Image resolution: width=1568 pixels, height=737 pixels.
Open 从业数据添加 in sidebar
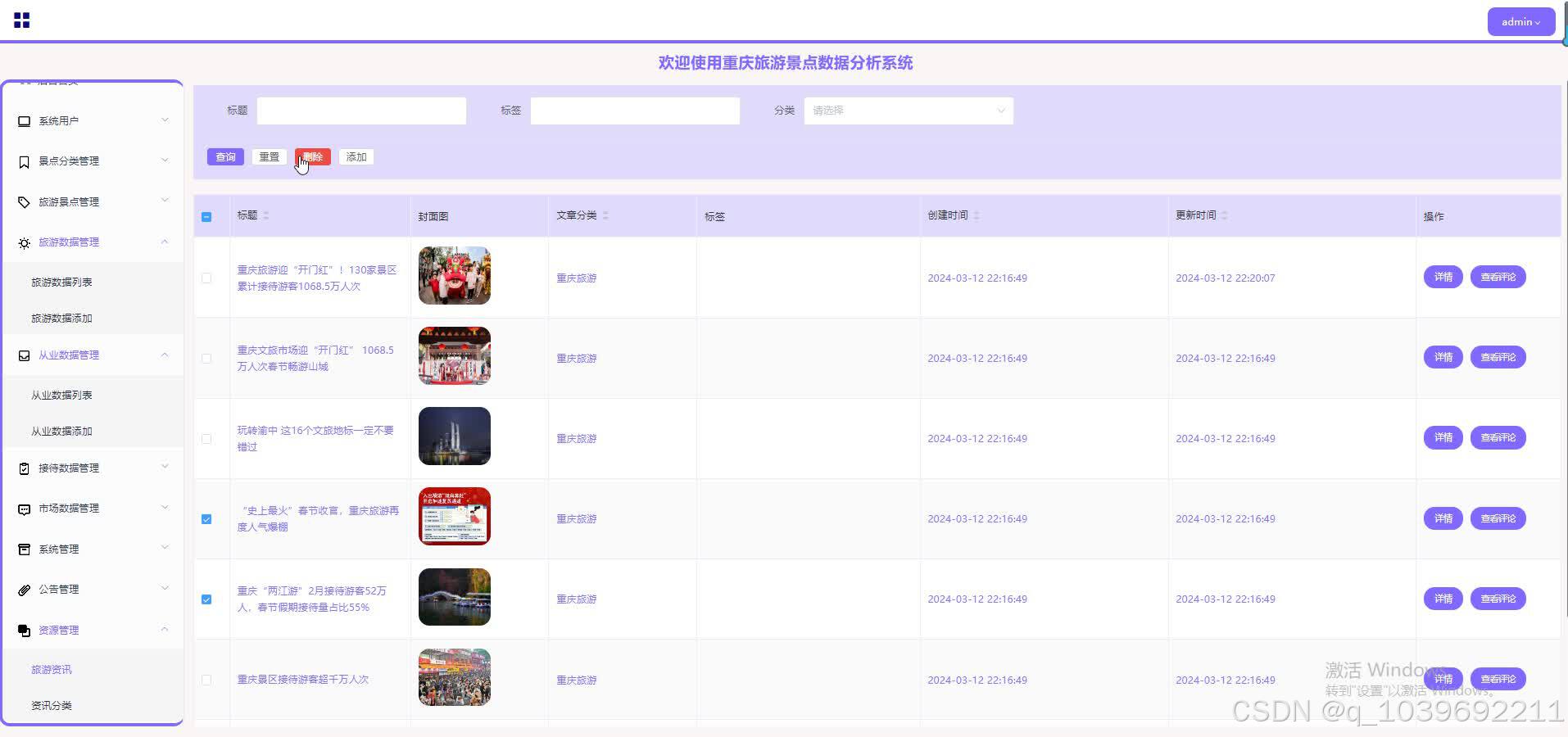click(x=61, y=432)
